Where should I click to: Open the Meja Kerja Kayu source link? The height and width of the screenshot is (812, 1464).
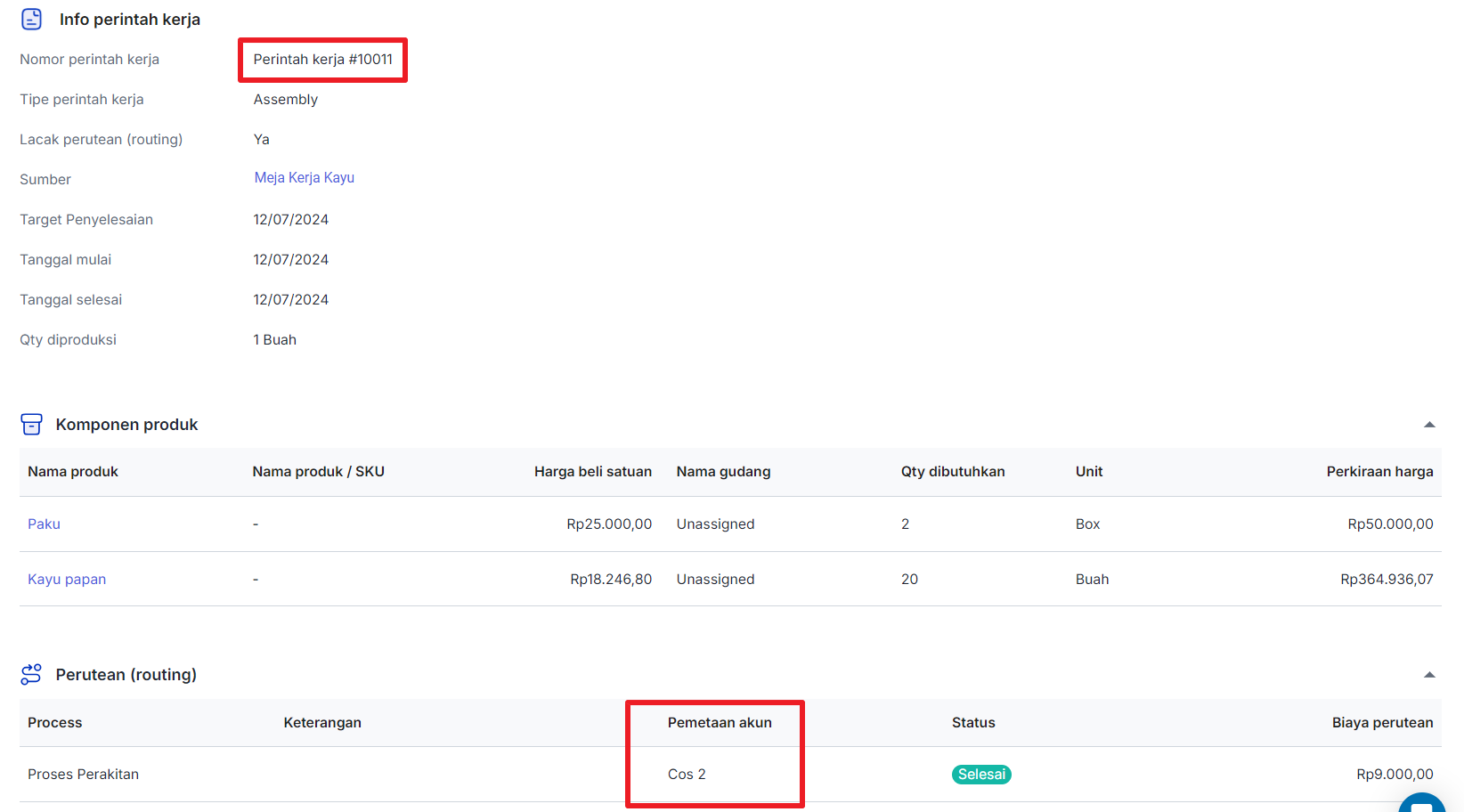click(x=304, y=178)
